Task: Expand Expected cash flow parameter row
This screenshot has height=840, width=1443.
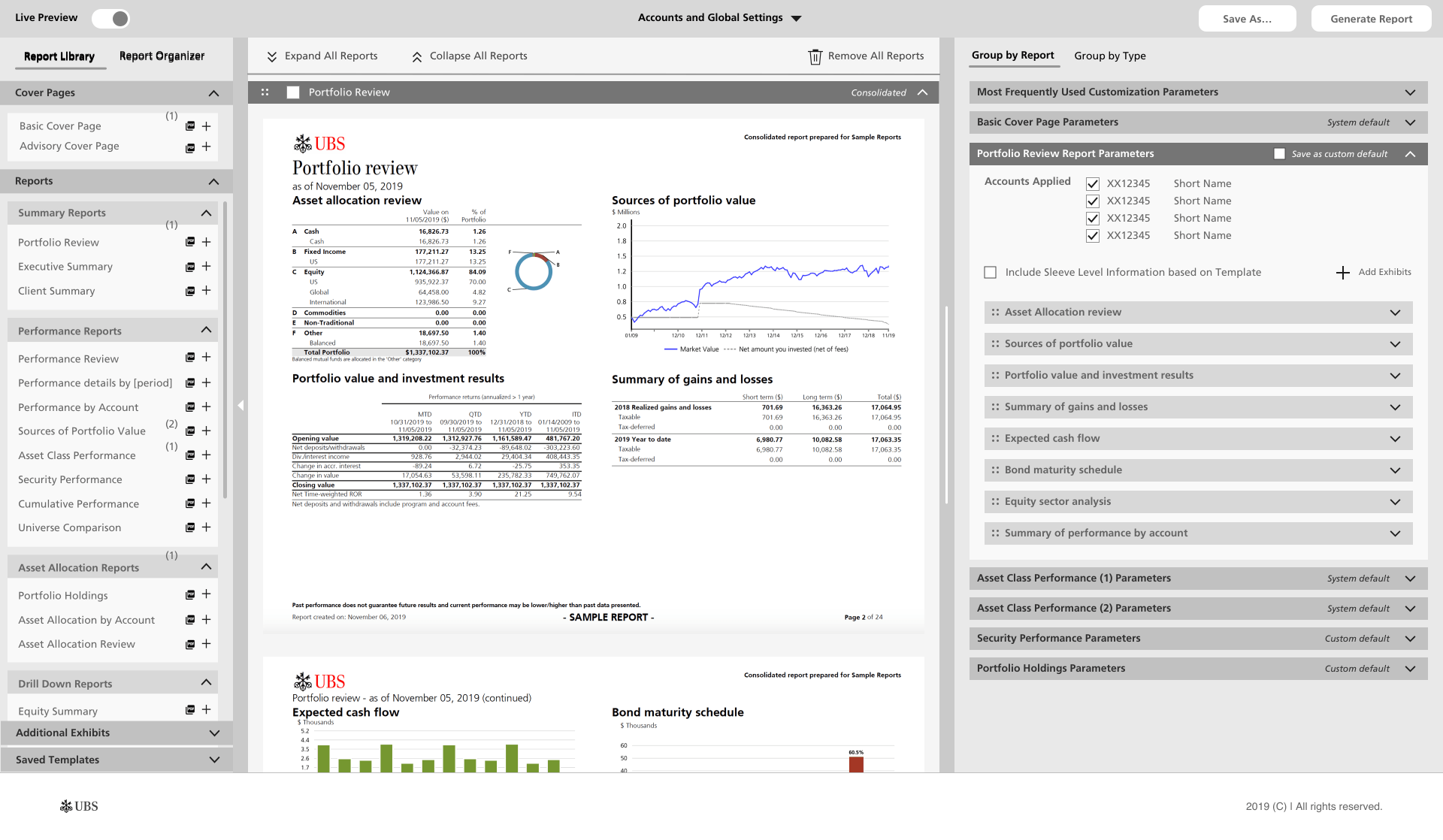Action: tap(1395, 439)
